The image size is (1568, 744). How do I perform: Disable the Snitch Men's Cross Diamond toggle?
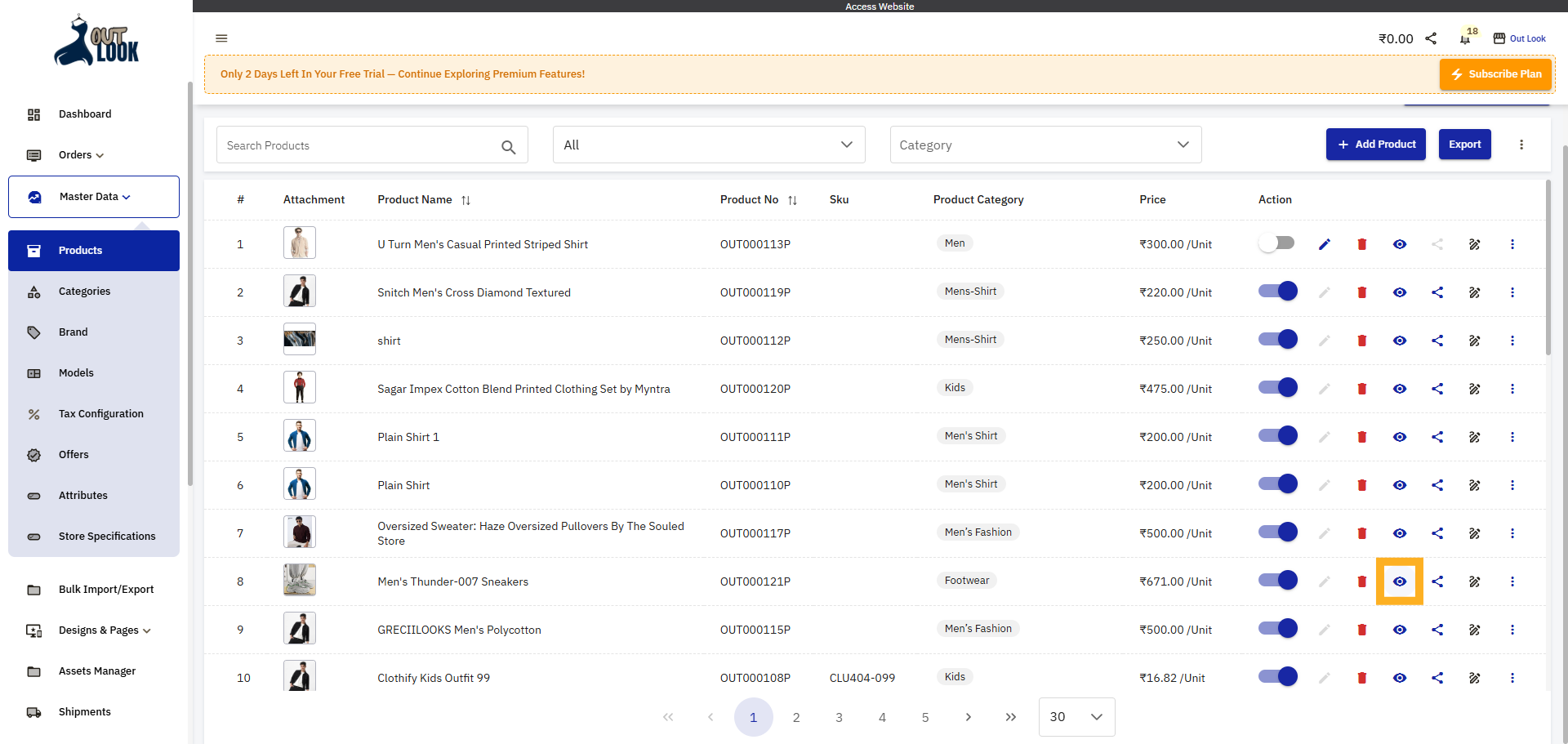[x=1277, y=291]
